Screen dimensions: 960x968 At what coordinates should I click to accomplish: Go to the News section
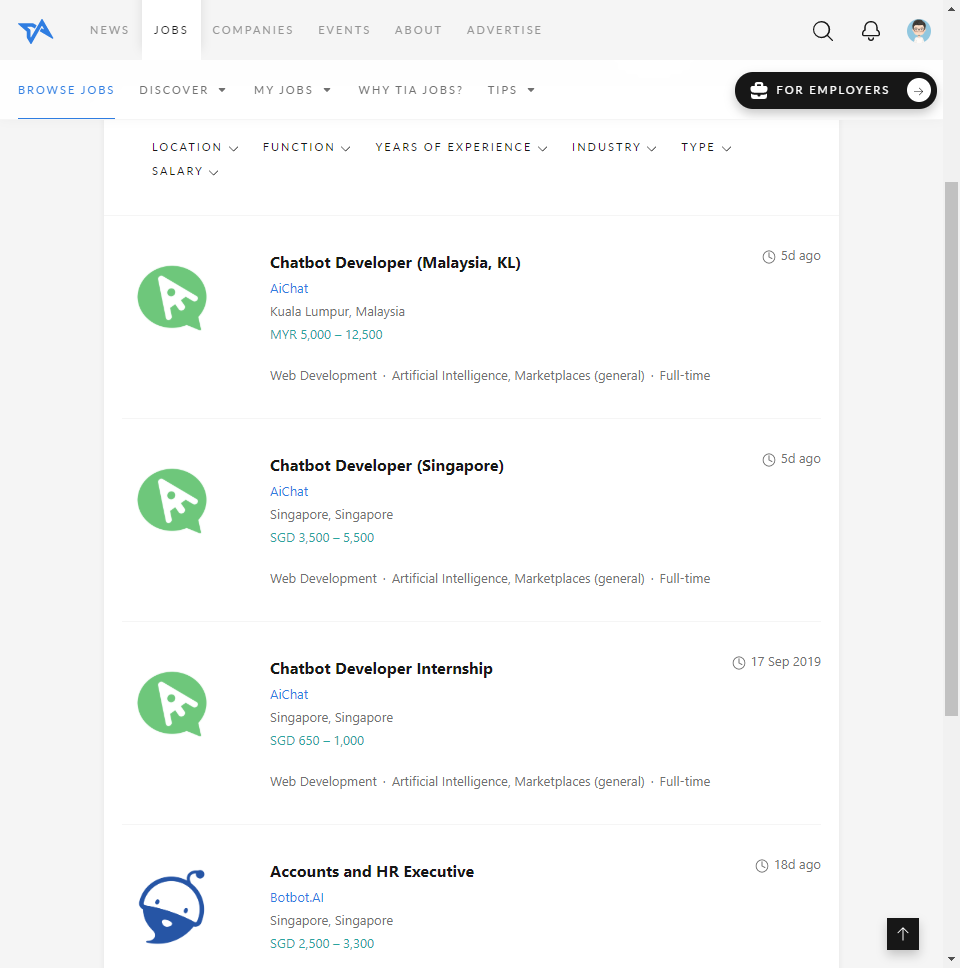(109, 30)
